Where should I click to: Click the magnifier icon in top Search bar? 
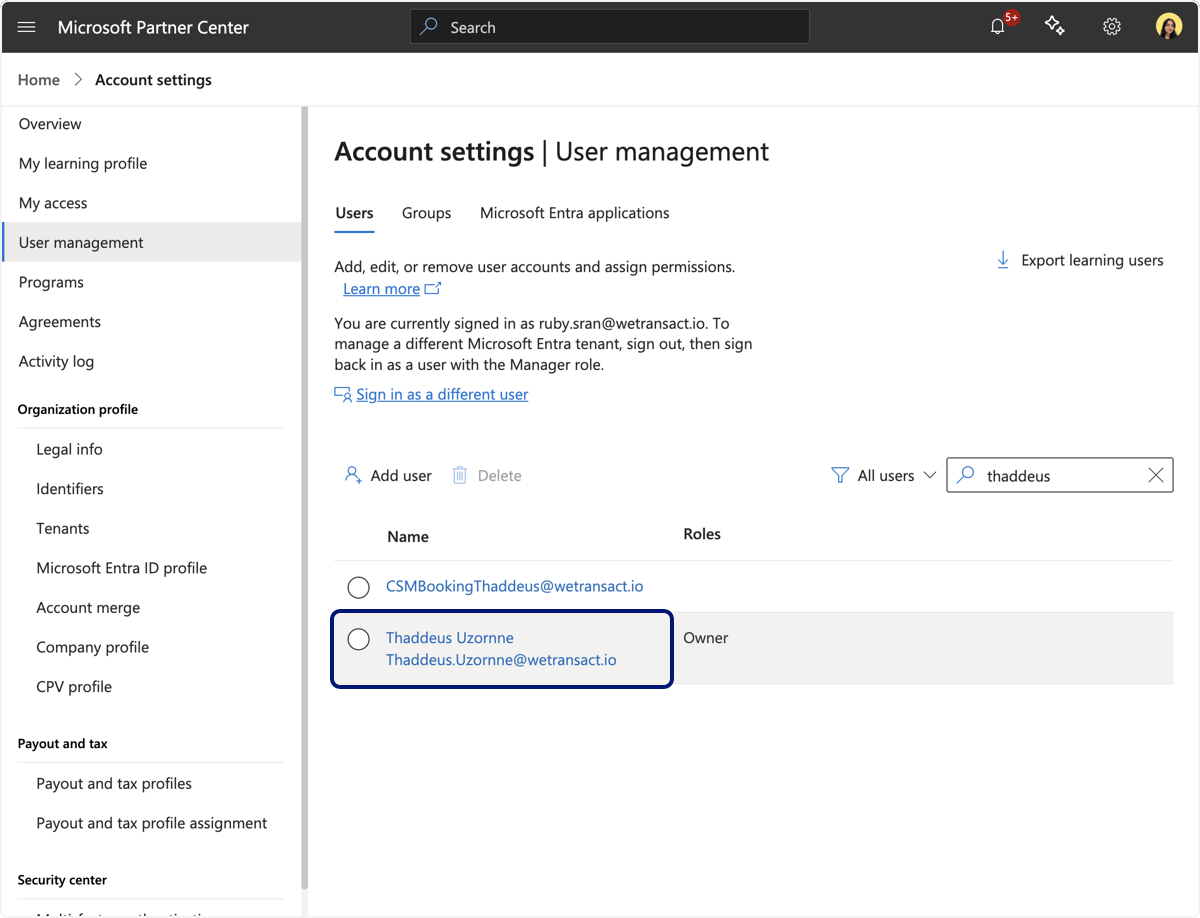429,27
